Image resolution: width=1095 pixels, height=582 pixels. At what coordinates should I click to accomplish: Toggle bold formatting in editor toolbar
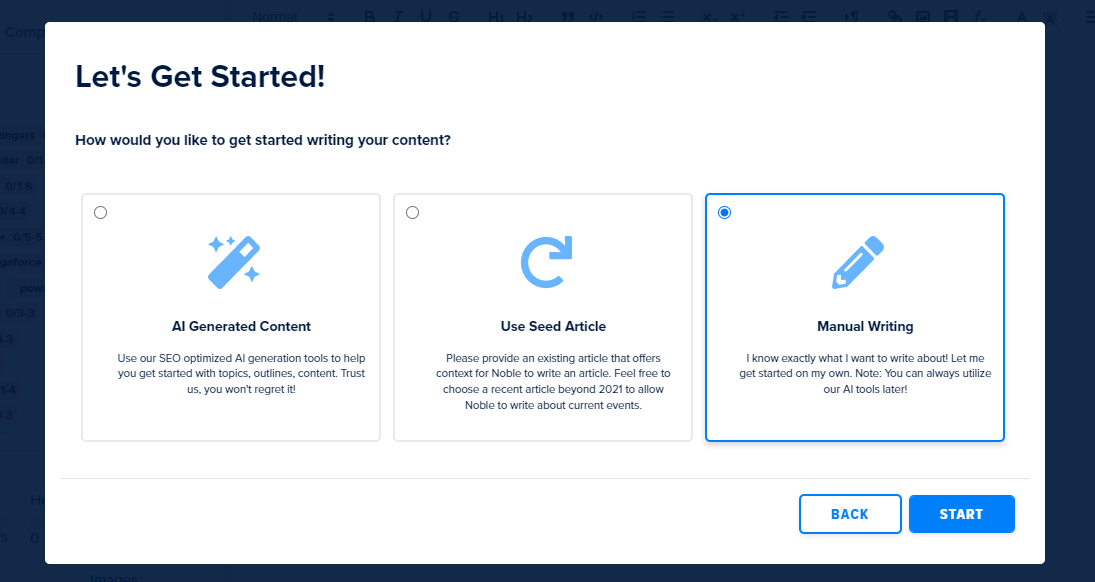(x=369, y=16)
